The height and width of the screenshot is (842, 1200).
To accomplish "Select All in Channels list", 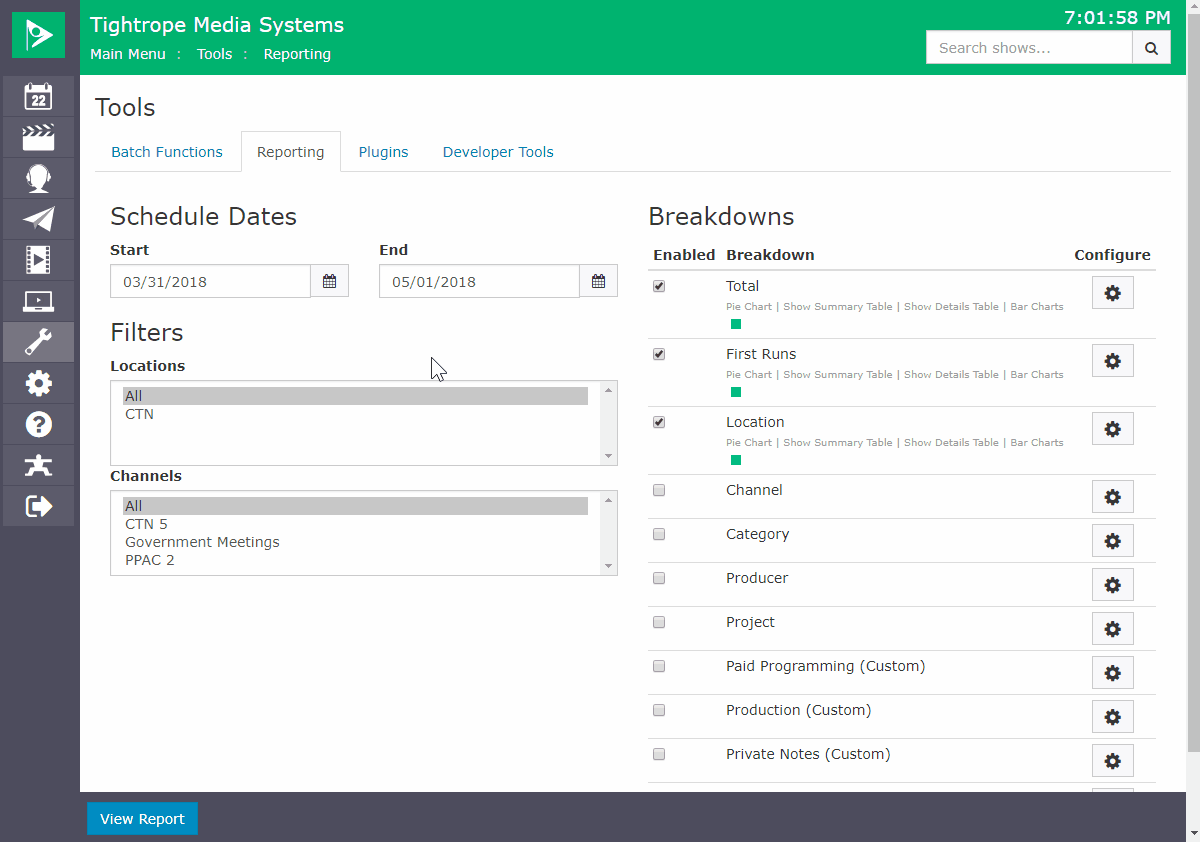I will (356, 506).
